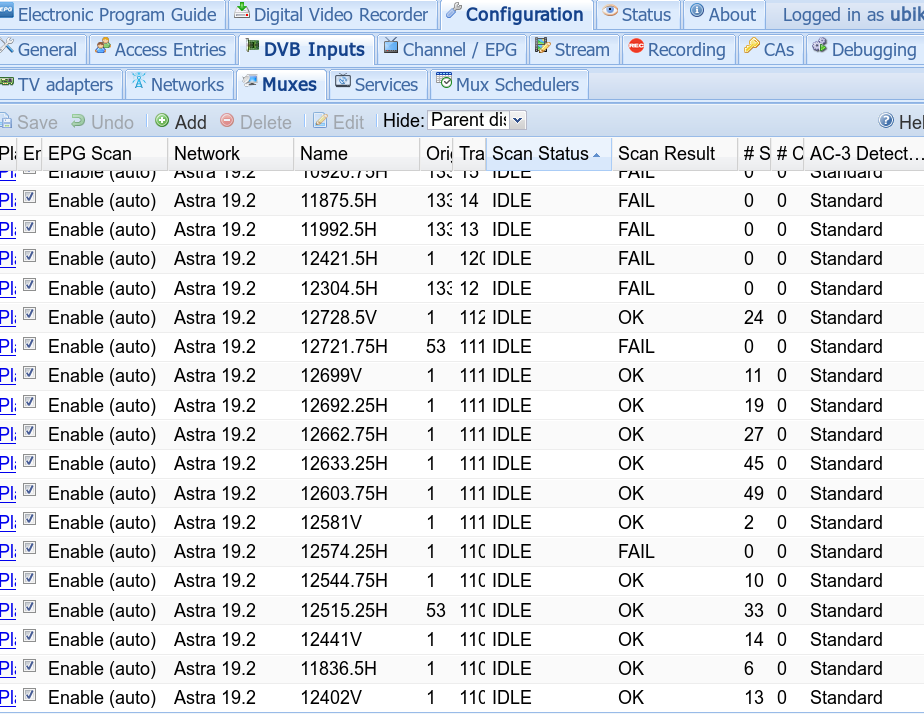Click the wrench icon on Configuration tab
This screenshot has width=924, height=714.
453,11
